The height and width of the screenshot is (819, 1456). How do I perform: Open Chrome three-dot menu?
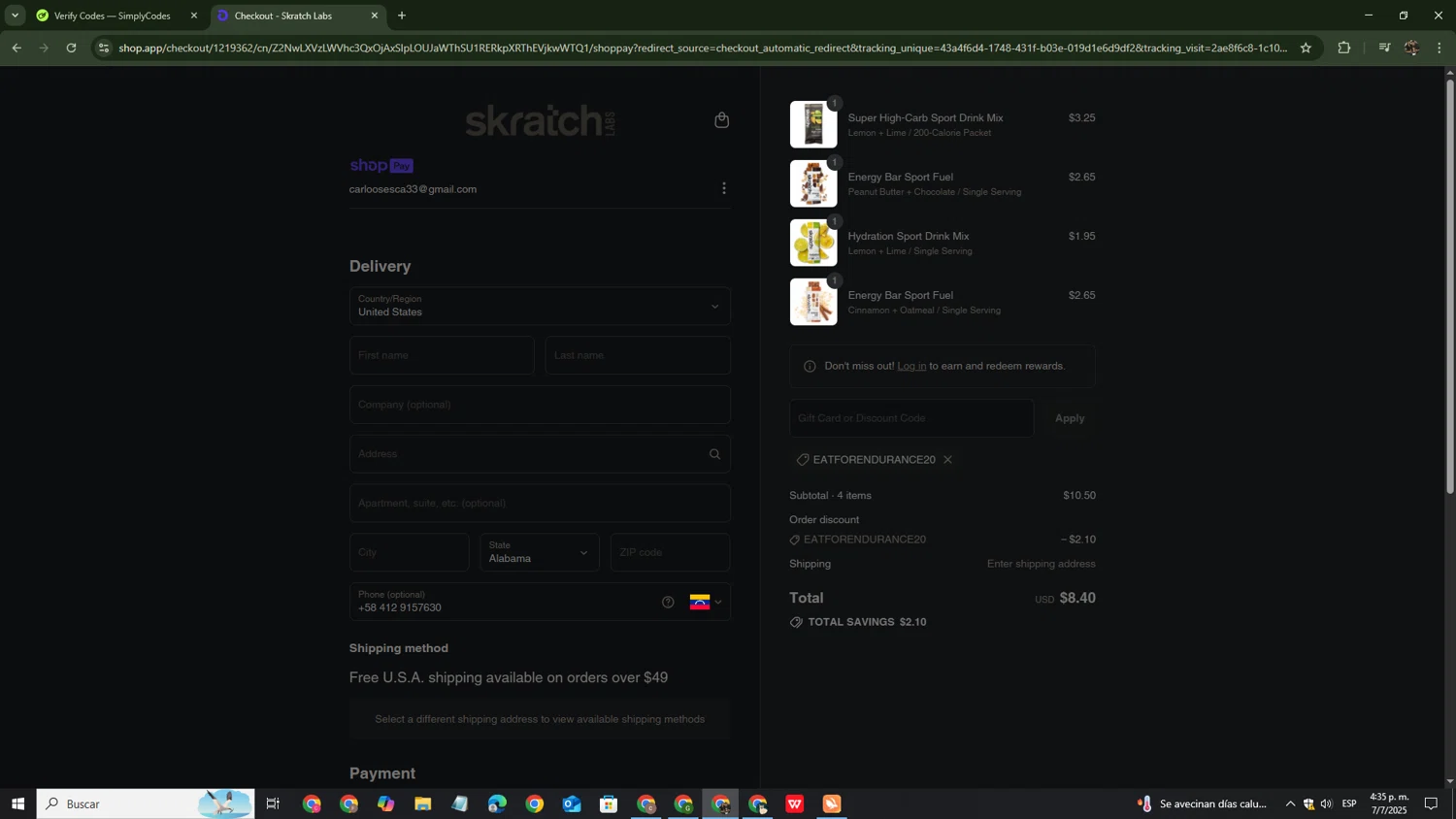point(1439,48)
